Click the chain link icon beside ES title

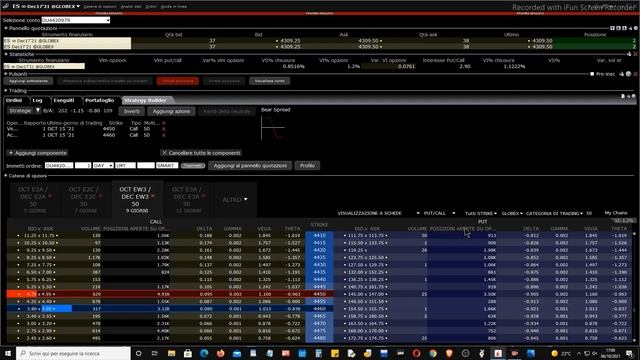click(5, 6)
